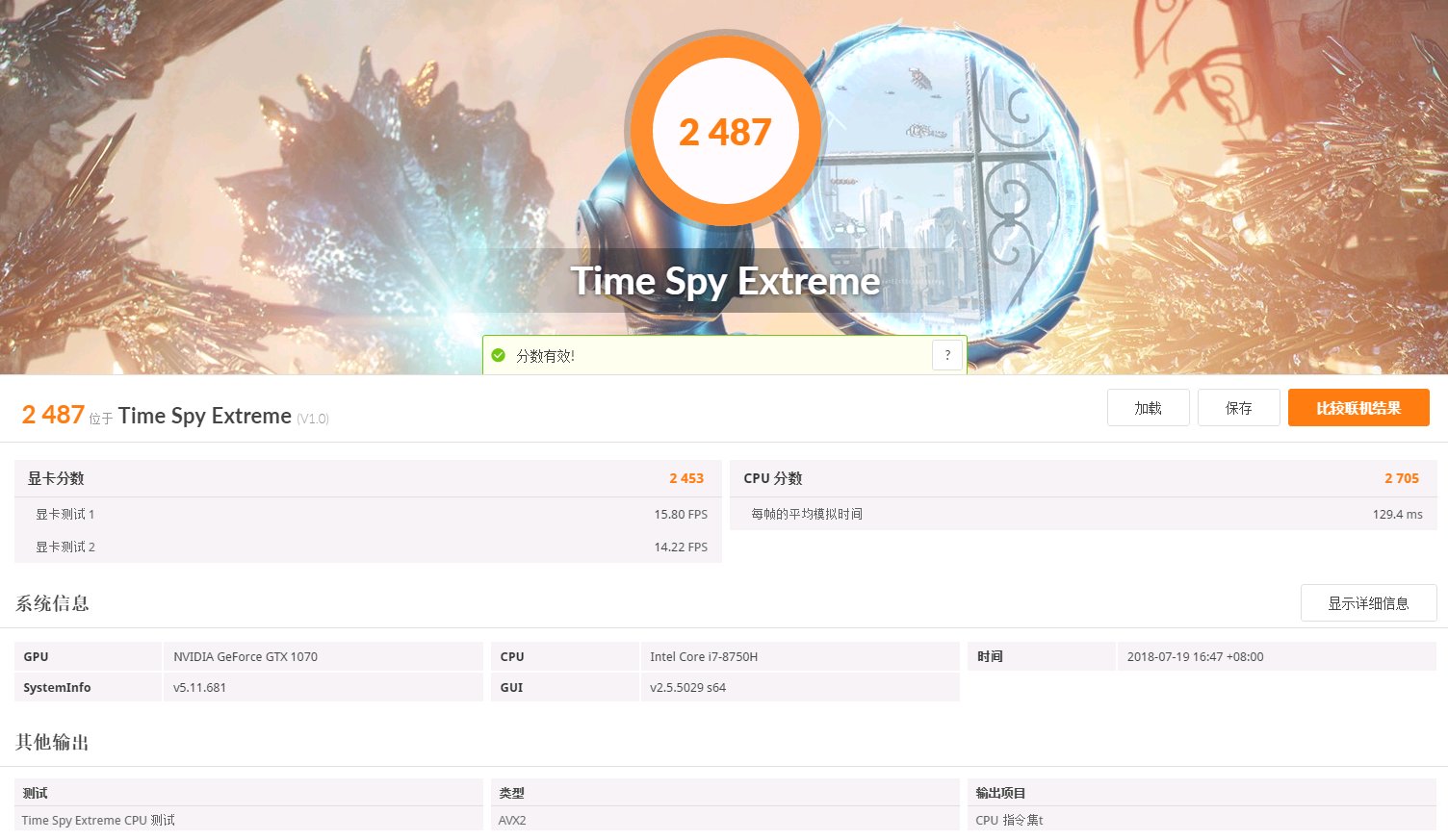Viewport: 1448px width, 840px height.
Task: Click the 时间 label
Action: click(x=990, y=656)
